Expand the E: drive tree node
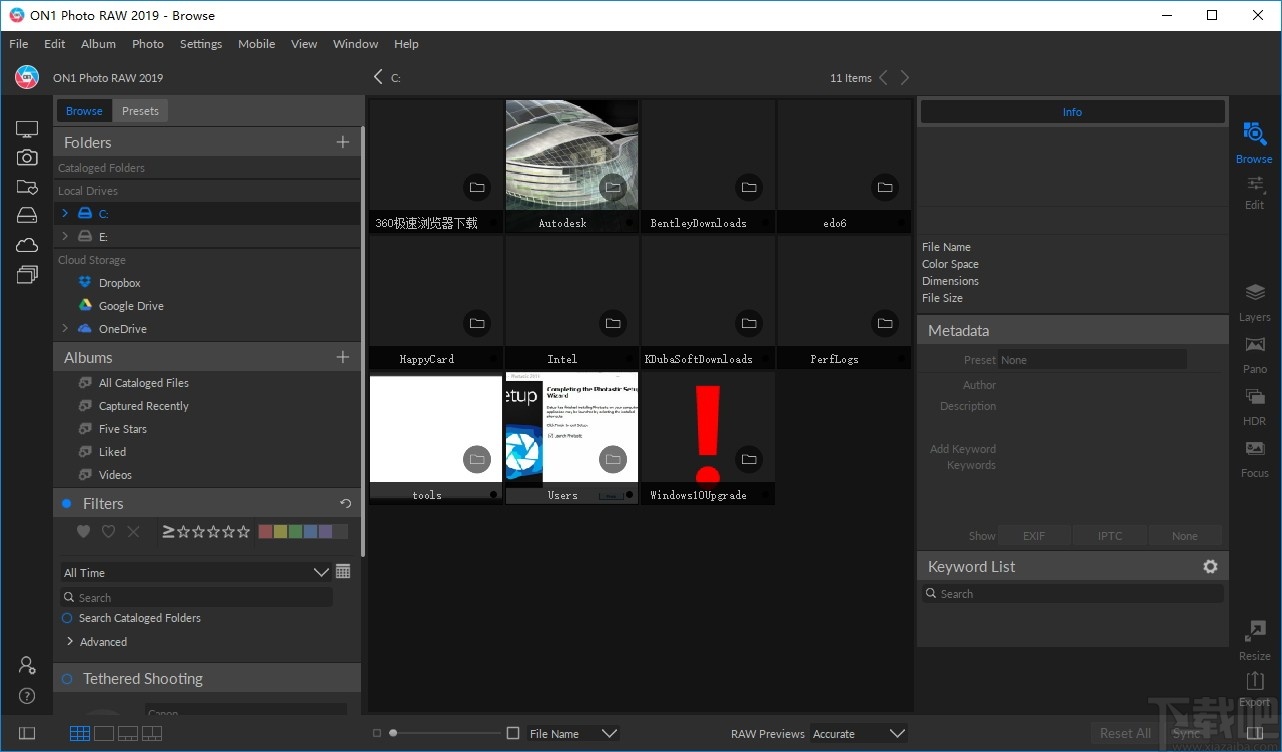 (65, 236)
